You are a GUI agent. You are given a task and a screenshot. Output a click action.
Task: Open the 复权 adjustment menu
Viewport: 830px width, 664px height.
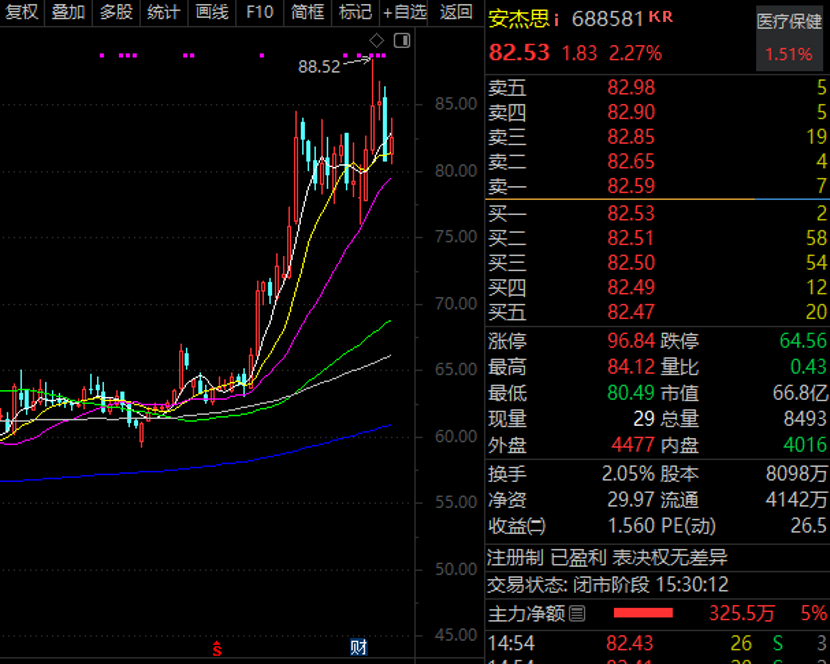tap(22, 12)
